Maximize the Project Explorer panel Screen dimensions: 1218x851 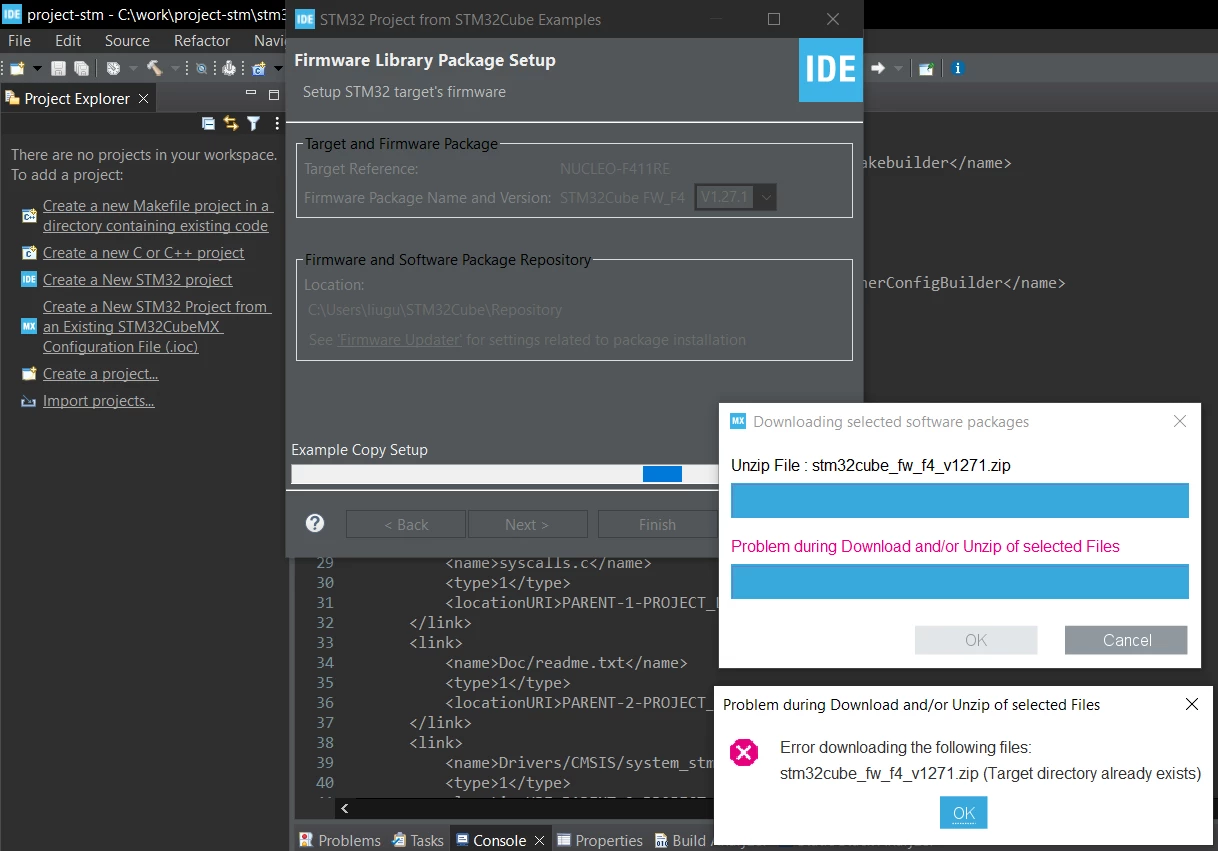[x=274, y=95]
